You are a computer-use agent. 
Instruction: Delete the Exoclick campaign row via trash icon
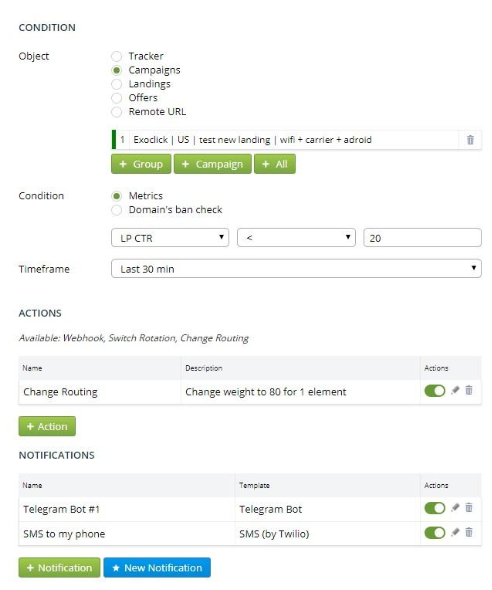[470, 140]
